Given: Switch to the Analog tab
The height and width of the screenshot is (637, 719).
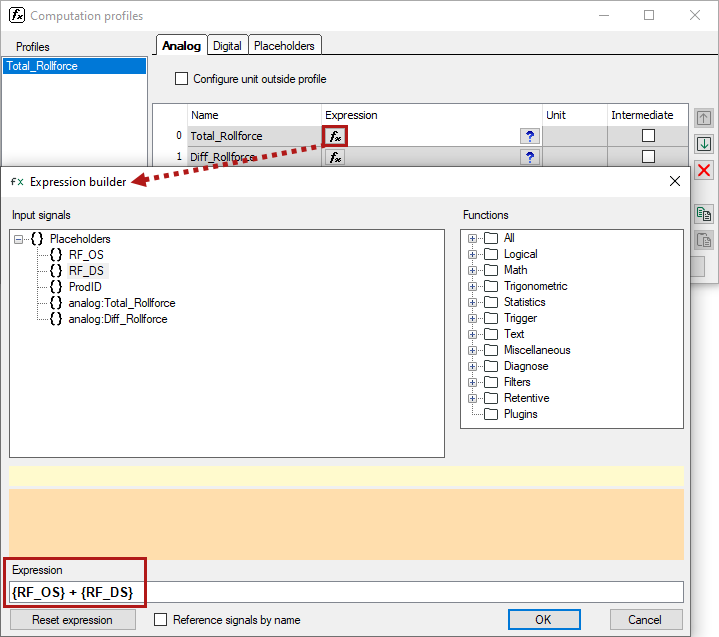Looking at the screenshot, I should (x=182, y=46).
